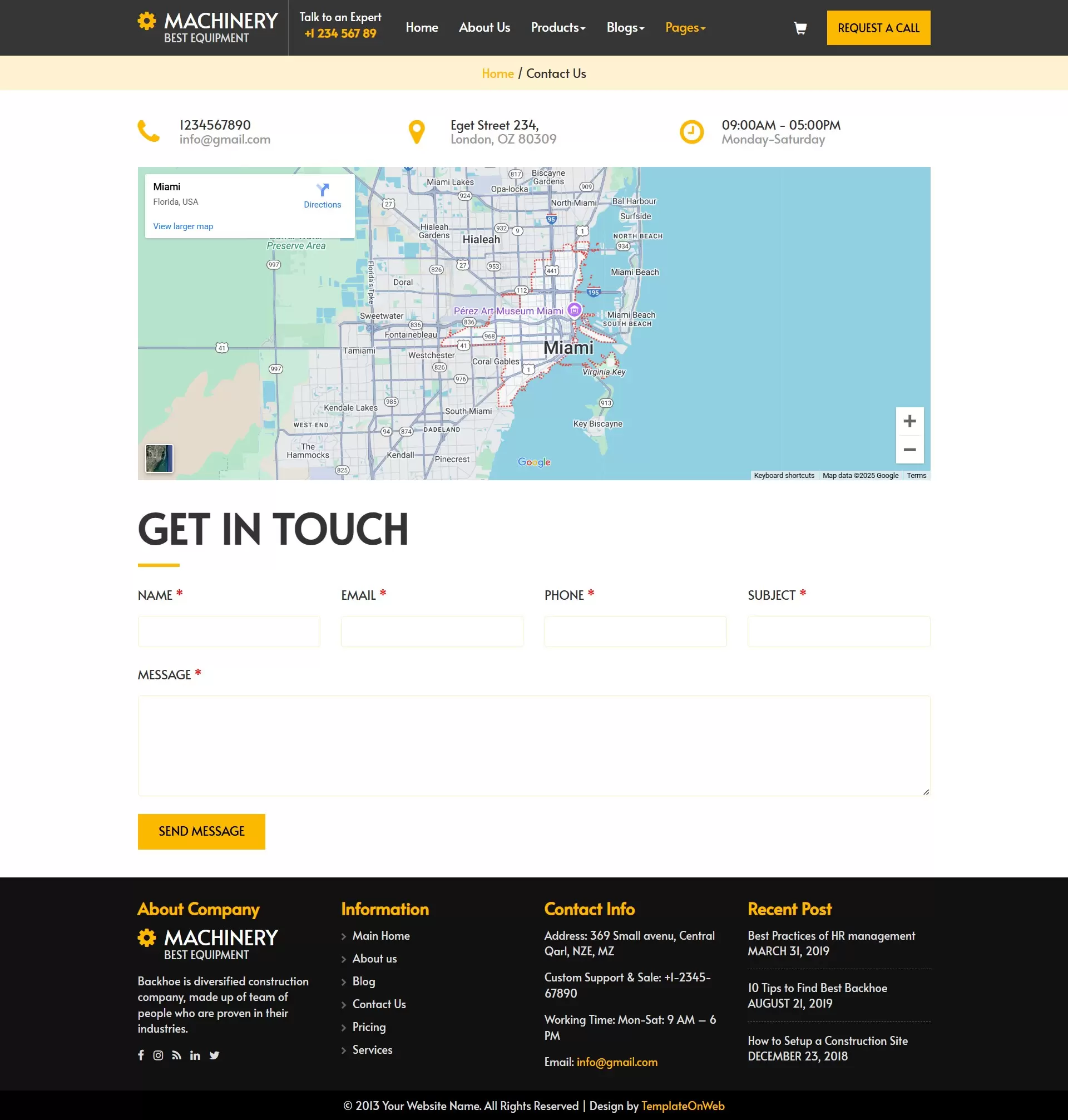Click the gear icon in the Machinery logo

coord(146,21)
